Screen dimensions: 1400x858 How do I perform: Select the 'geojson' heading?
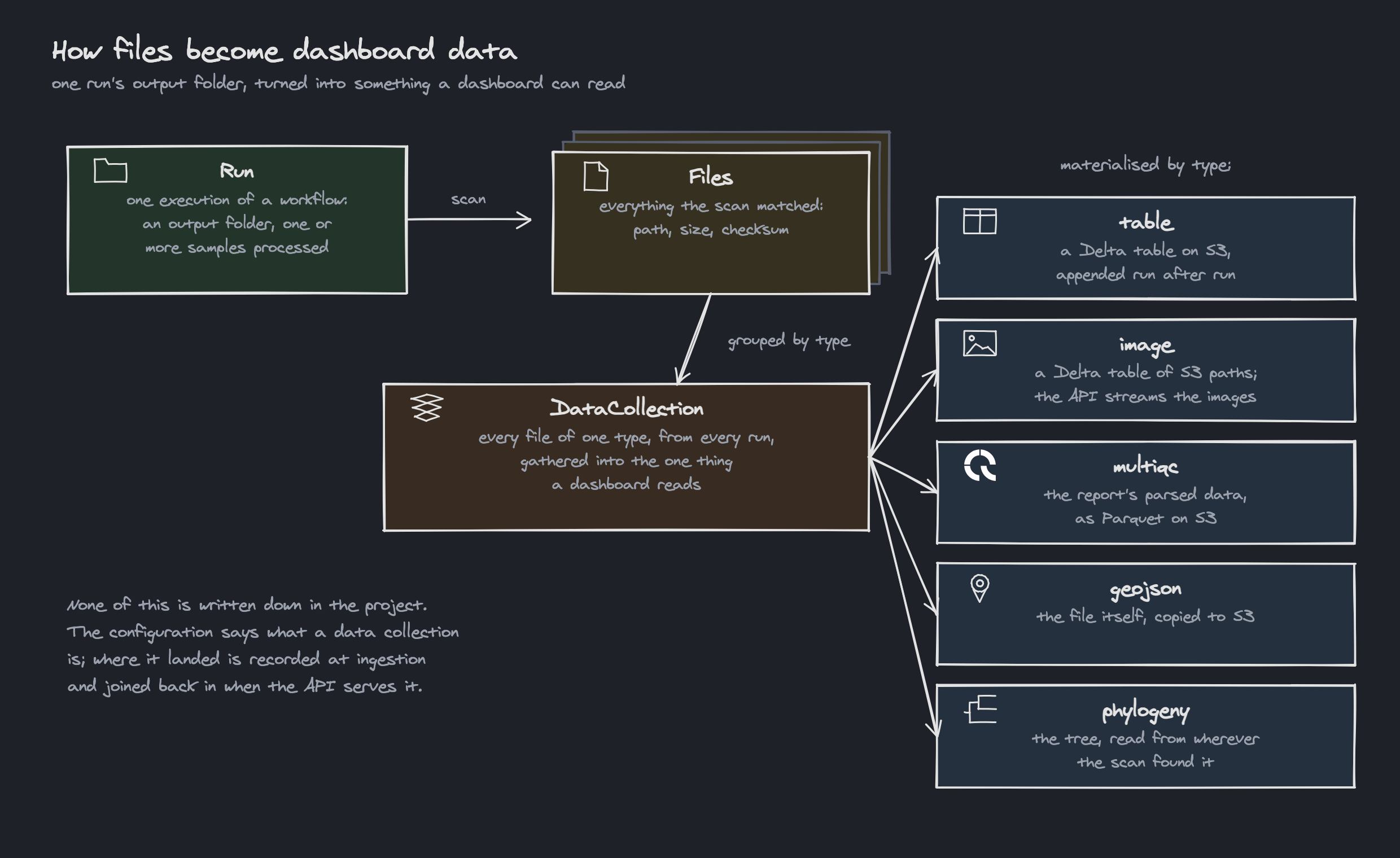[x=1145, y=590]
